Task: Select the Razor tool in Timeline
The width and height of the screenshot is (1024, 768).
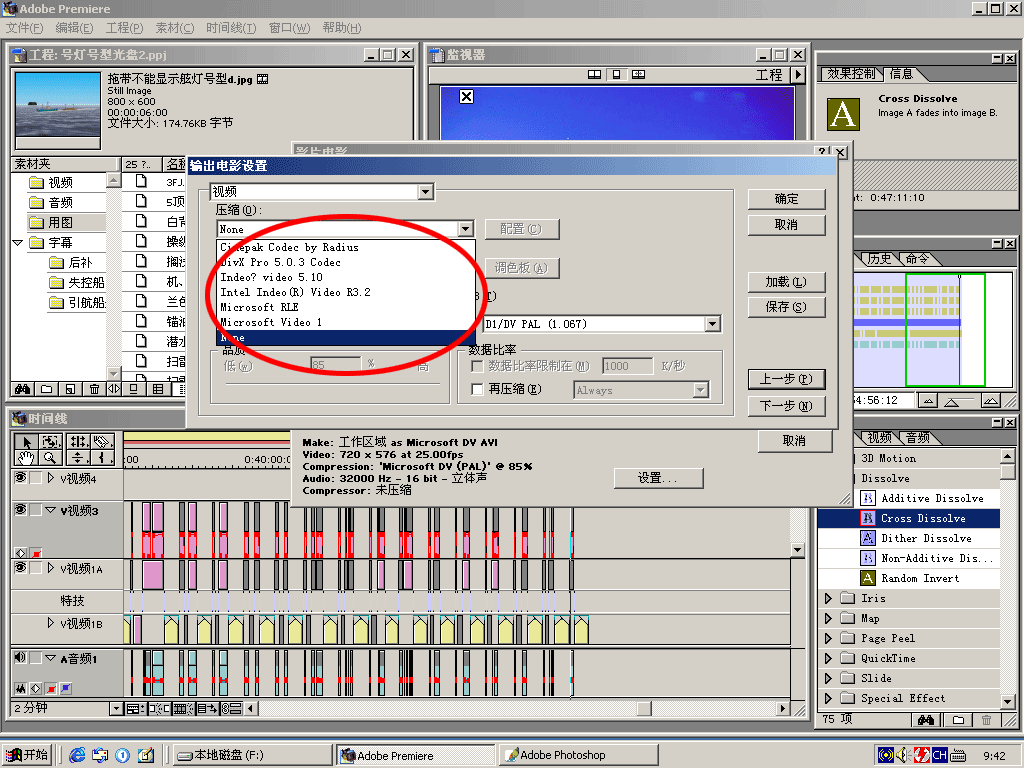Action: pos(103,441)
